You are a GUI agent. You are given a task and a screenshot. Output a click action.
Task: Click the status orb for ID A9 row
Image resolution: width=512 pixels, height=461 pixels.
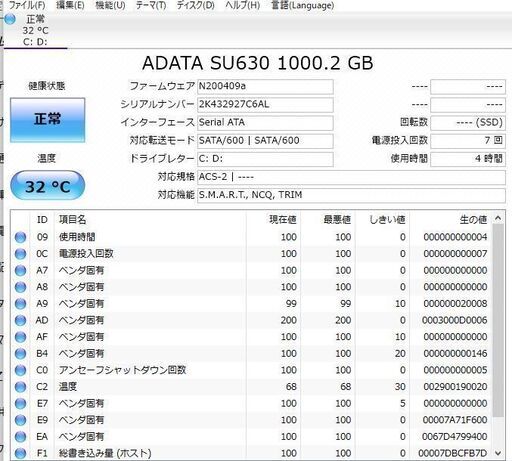tap(20, 304)
